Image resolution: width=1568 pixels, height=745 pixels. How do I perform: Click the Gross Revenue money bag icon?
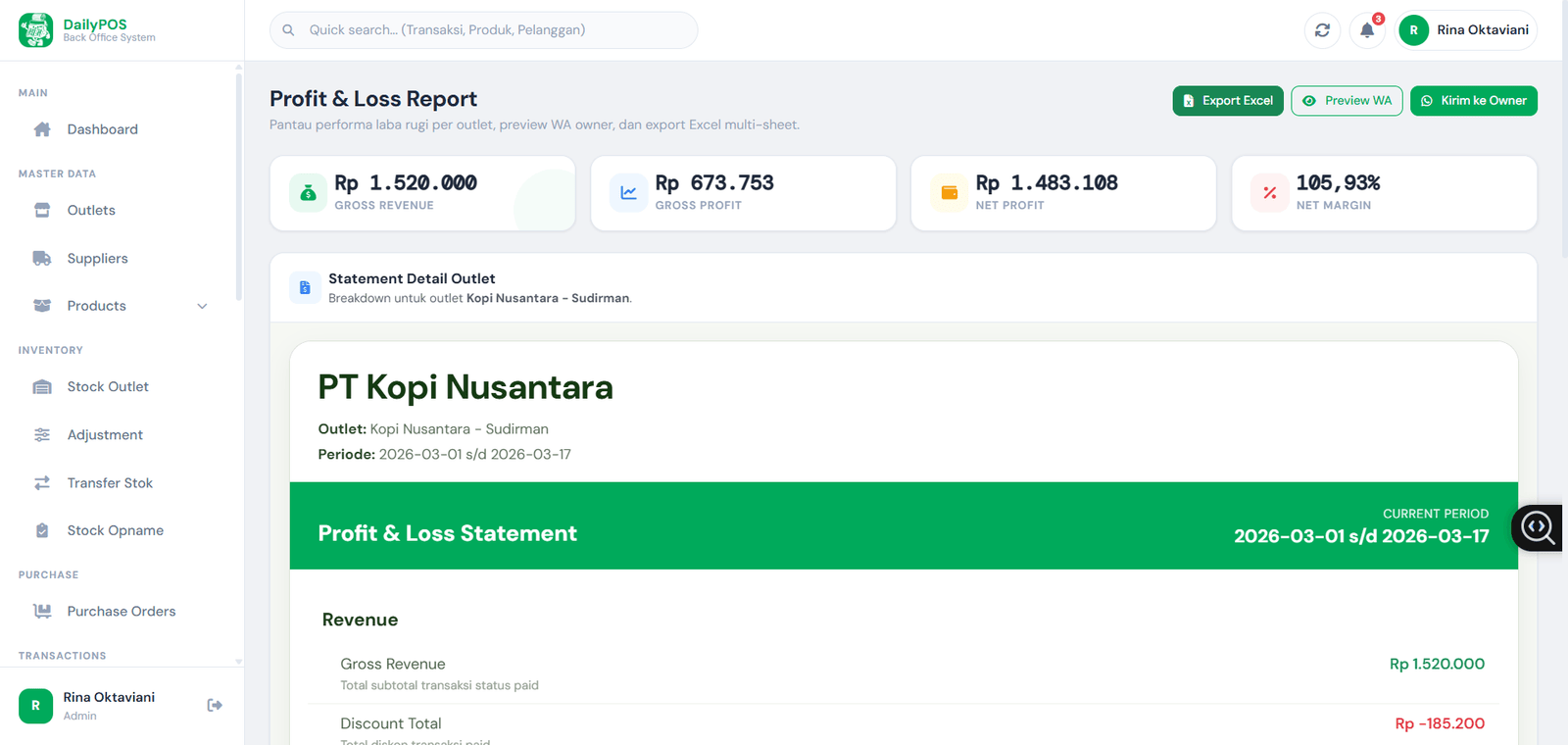click(309, 193)
